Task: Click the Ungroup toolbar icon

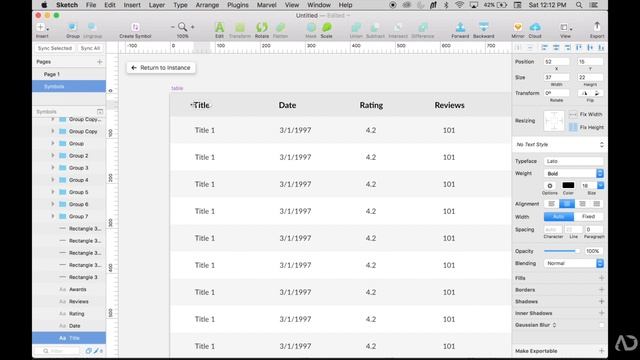Action: 92,27
